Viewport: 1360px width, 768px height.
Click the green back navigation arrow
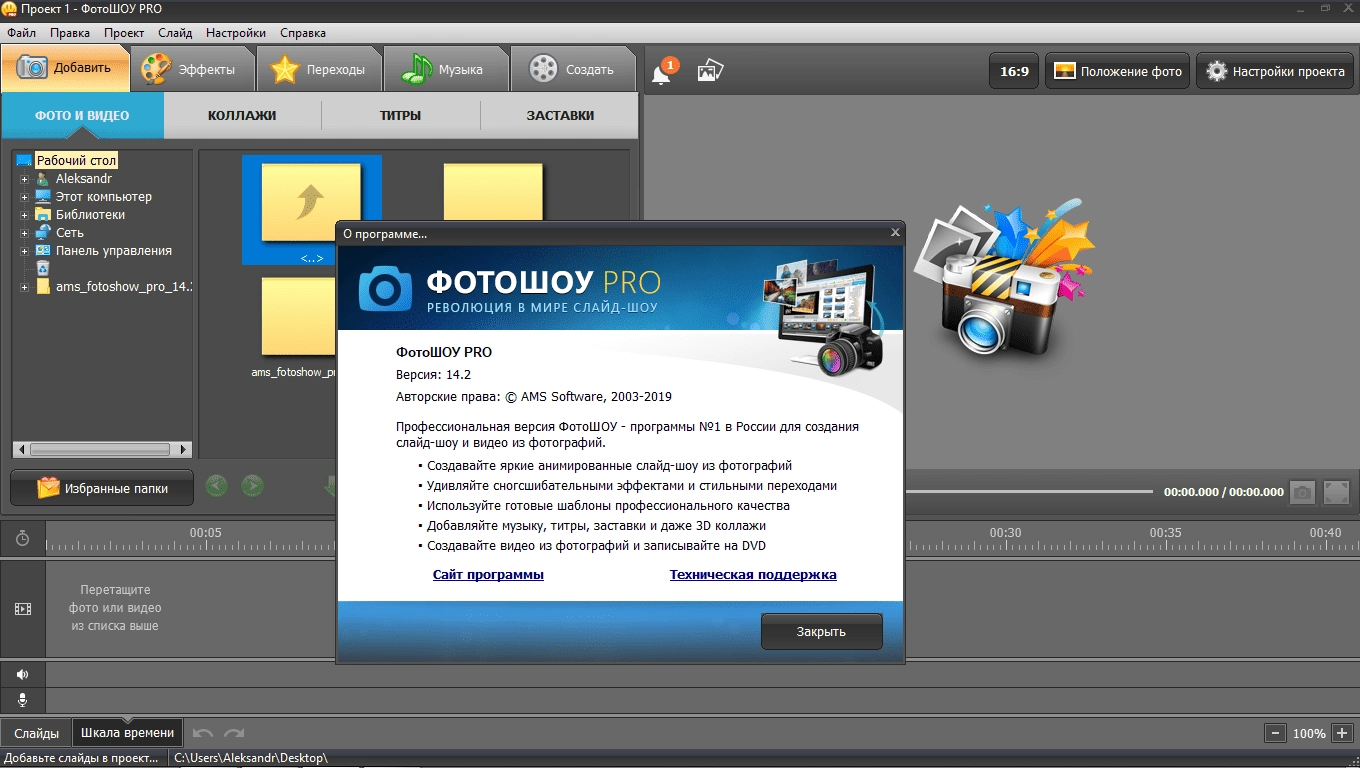(216, 487)
